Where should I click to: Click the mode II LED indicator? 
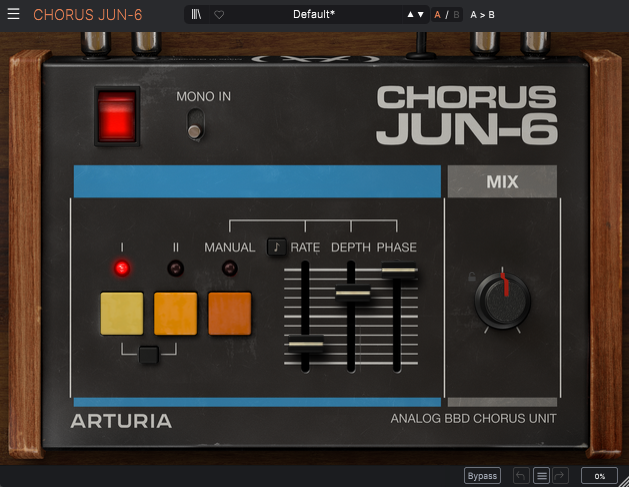(x=176, y=268)
